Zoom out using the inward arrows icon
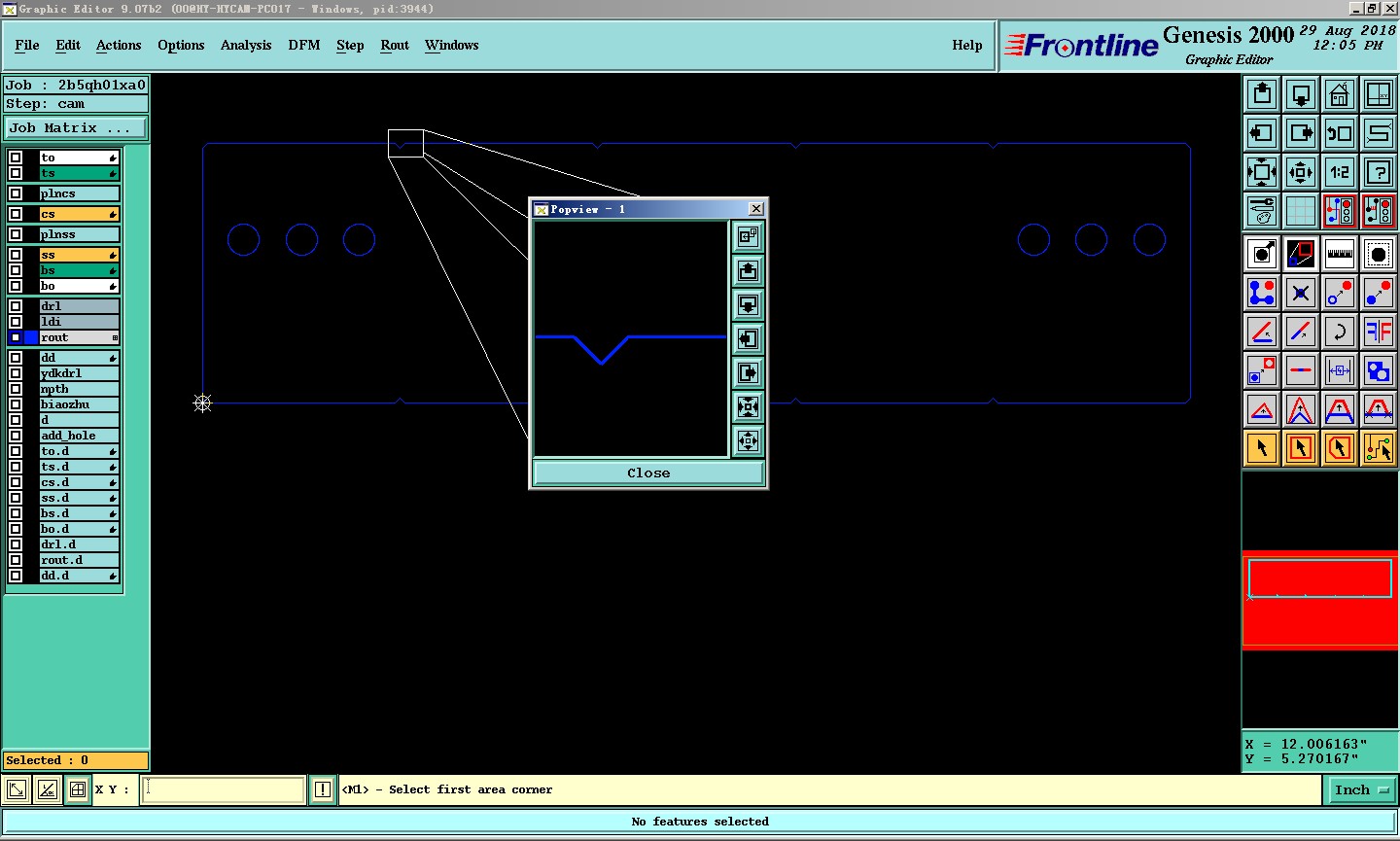Viewport: 1400px width, 841px height. click(1301, 172)
